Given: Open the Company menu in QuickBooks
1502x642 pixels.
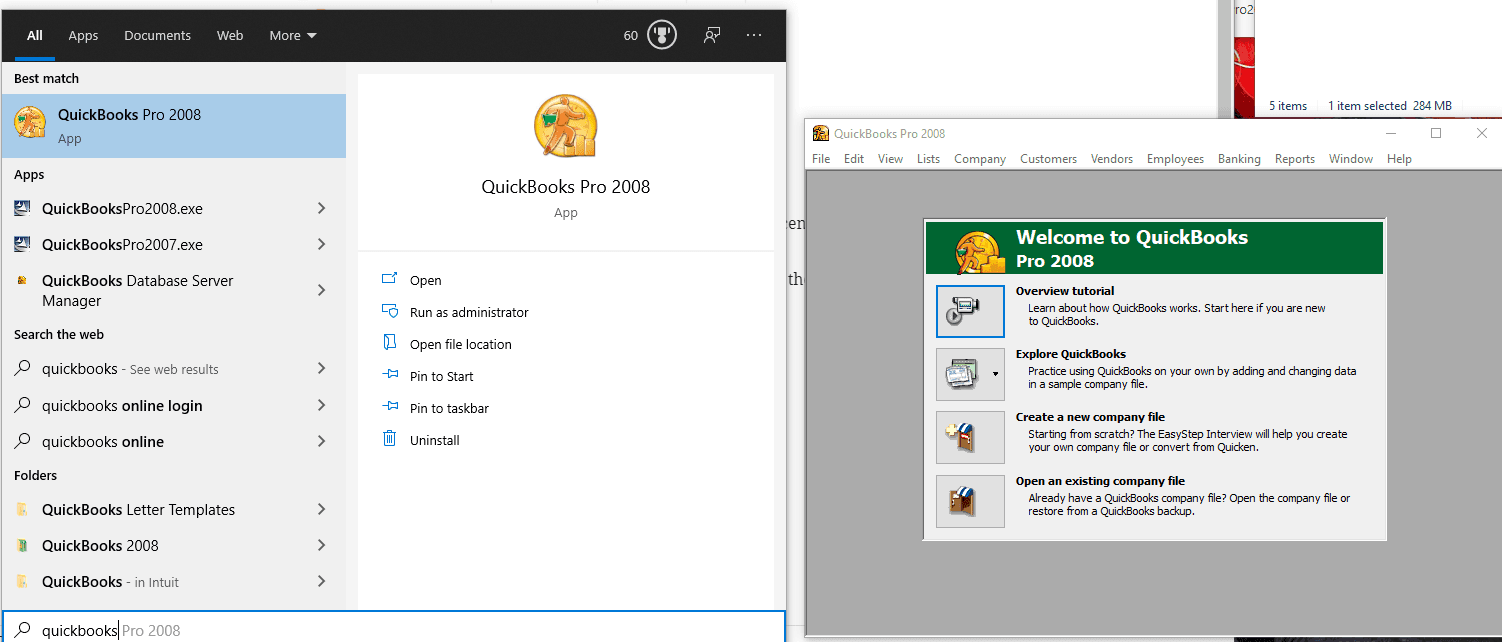Looking at the screenshot, I should [980, 159].
